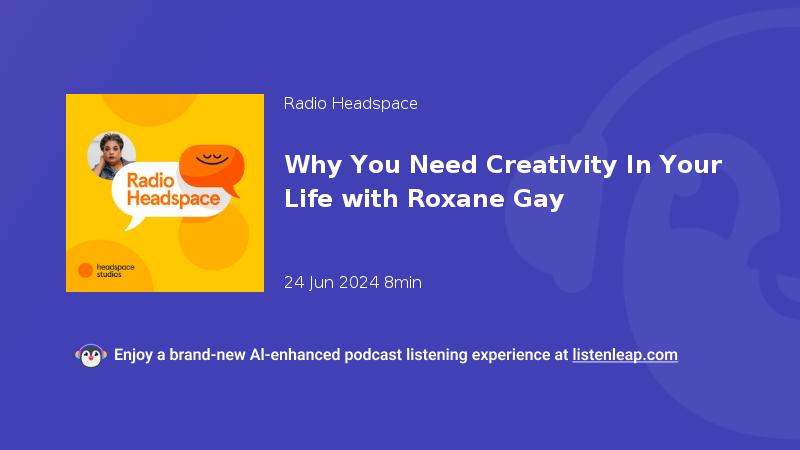Click the '24 Jun 2024 8min' date text
This screenshot has height=450, width=800.
[353, 282]
